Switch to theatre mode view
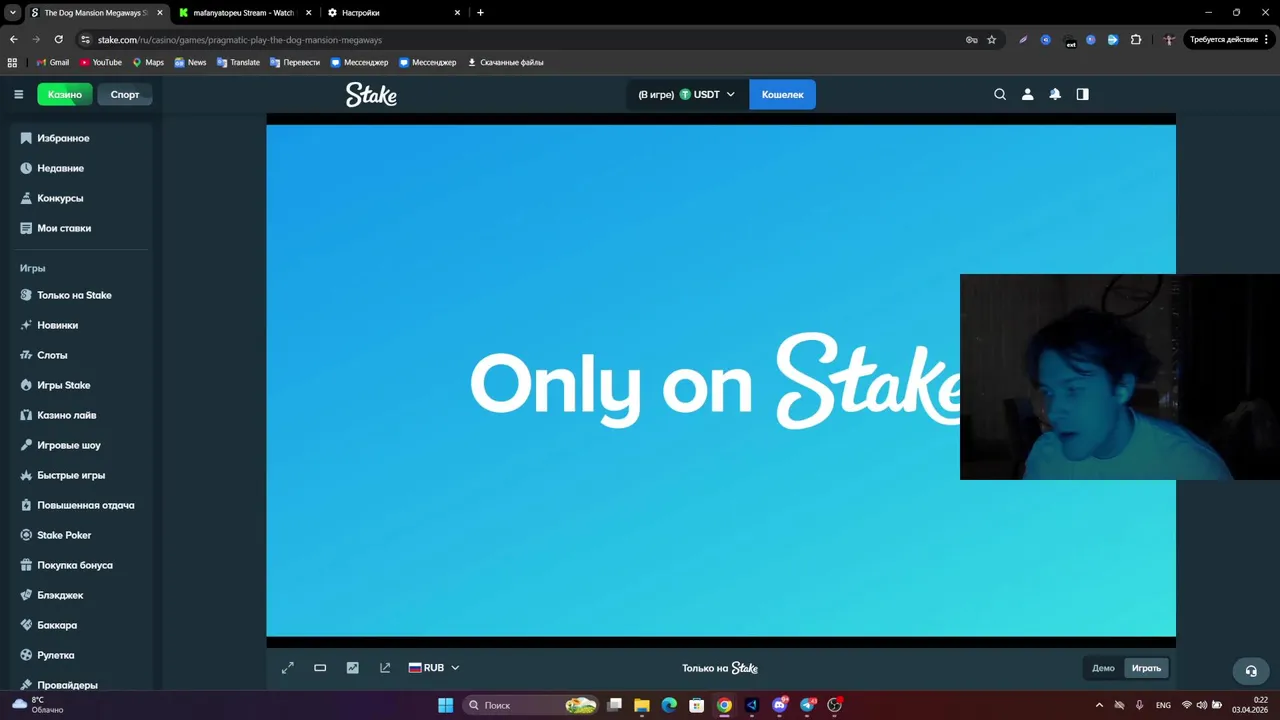The image size is (1280, 720). [x=320, y=668]
